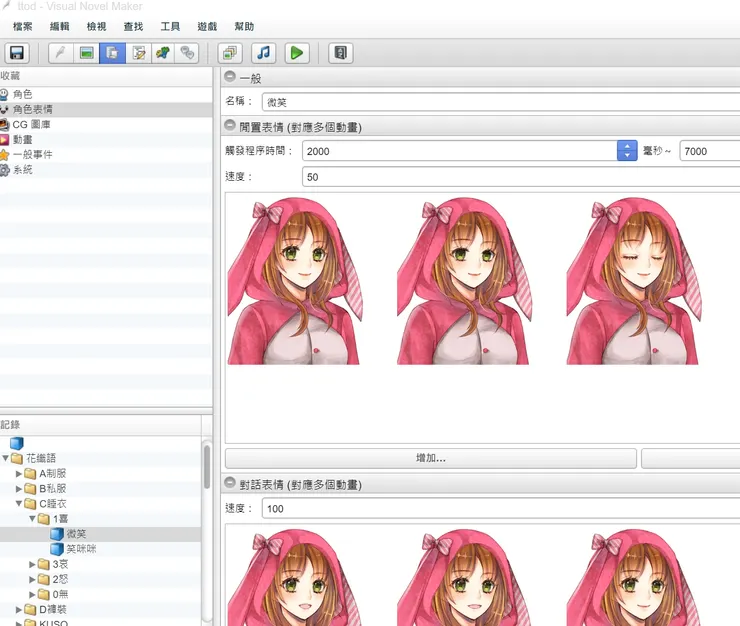Click the landscape image toolbar icon
Image resolution: width=740 pixels, height=626 pixels.
86,53
